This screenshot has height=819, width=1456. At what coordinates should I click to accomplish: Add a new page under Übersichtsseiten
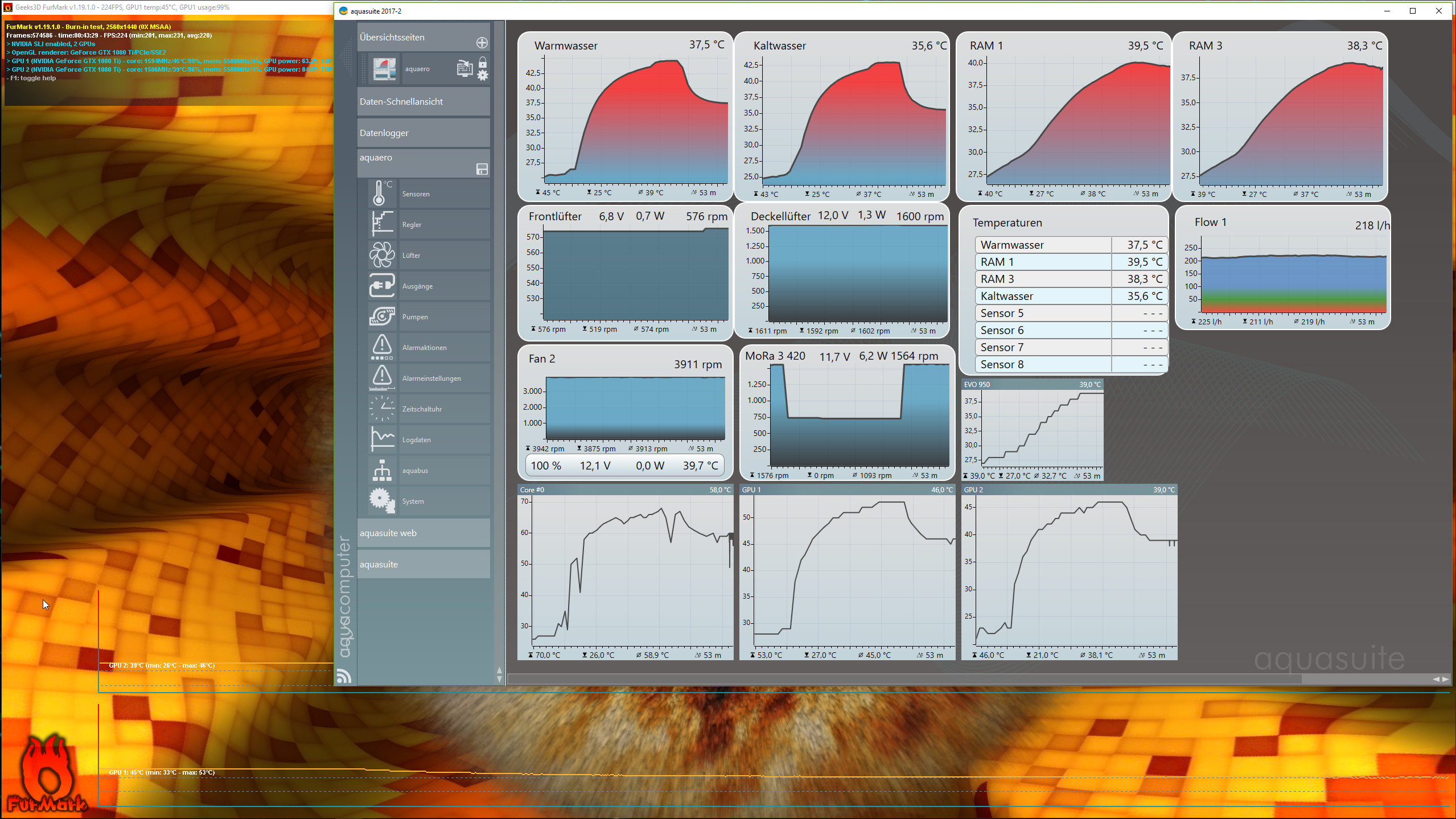482,43
